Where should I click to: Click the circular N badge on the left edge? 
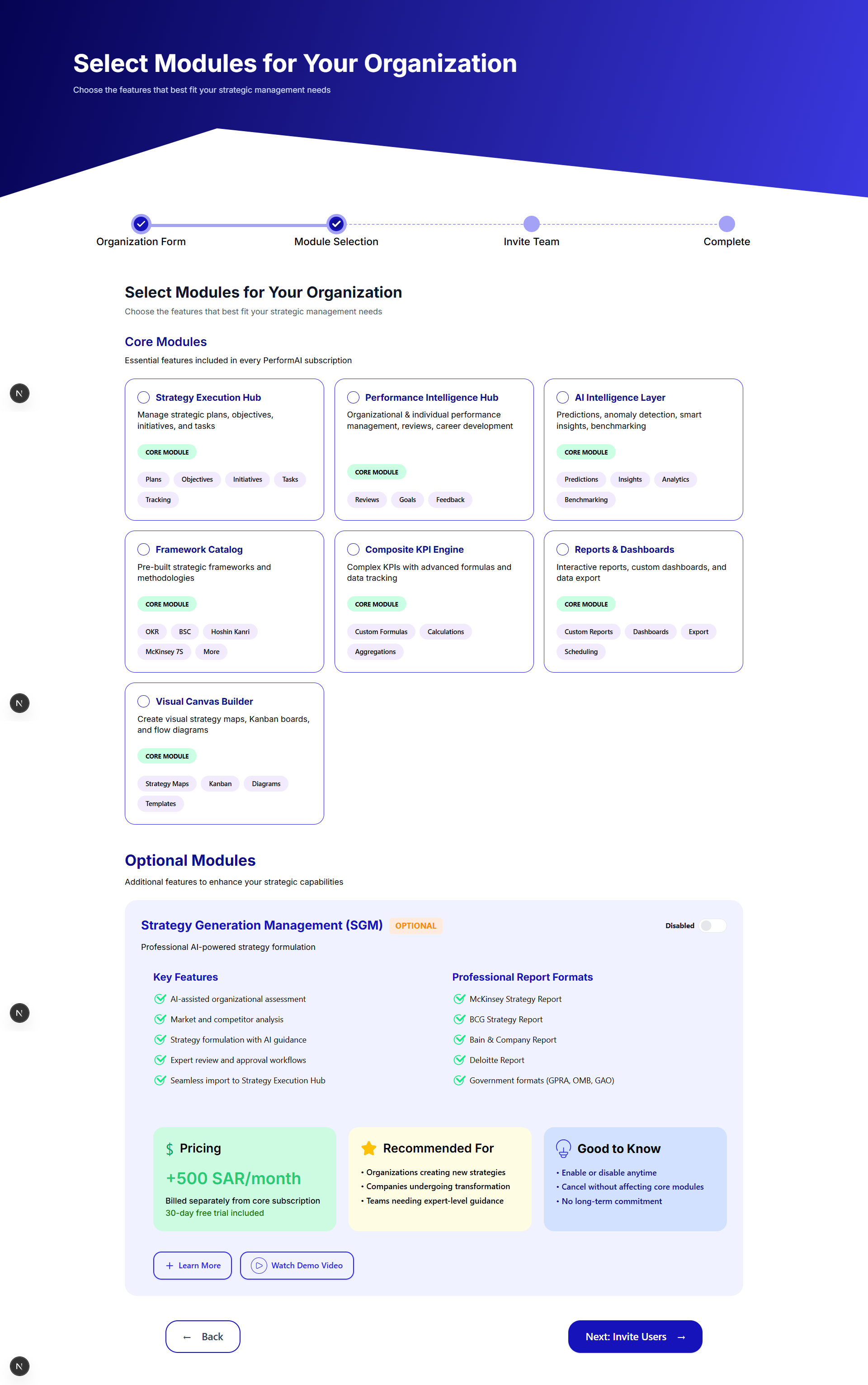click(19, 394)
